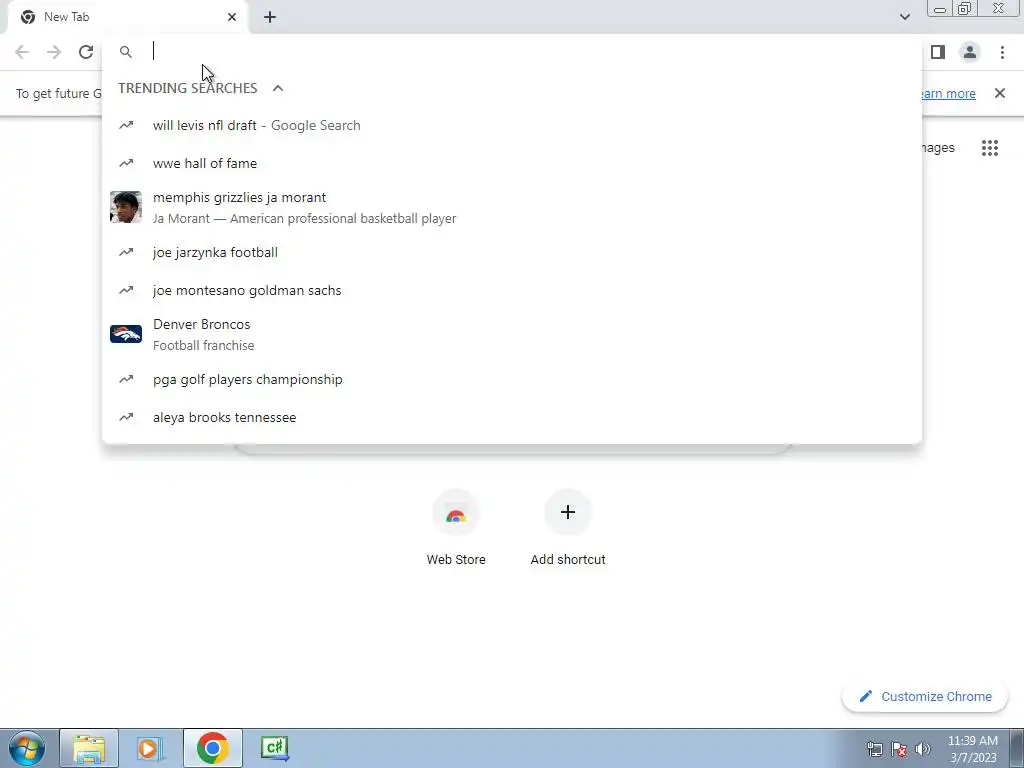Image resolution: width=1024 pixels, height=768 pixels.
Task: Click the Ja Morant thumbnail photo
Action: pos(126,207)
